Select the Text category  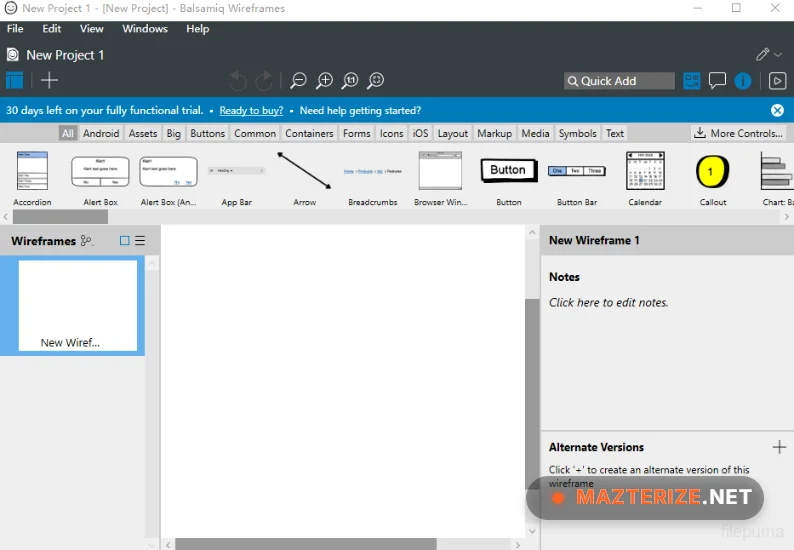coord(615,133)
